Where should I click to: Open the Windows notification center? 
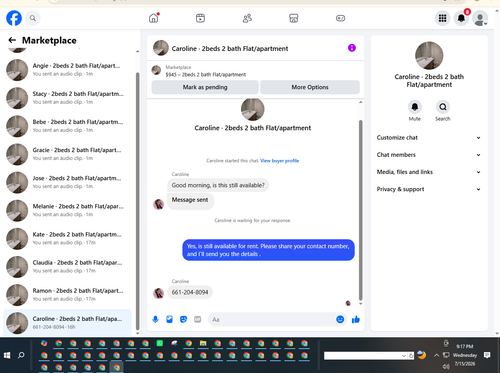pos(487,355)
